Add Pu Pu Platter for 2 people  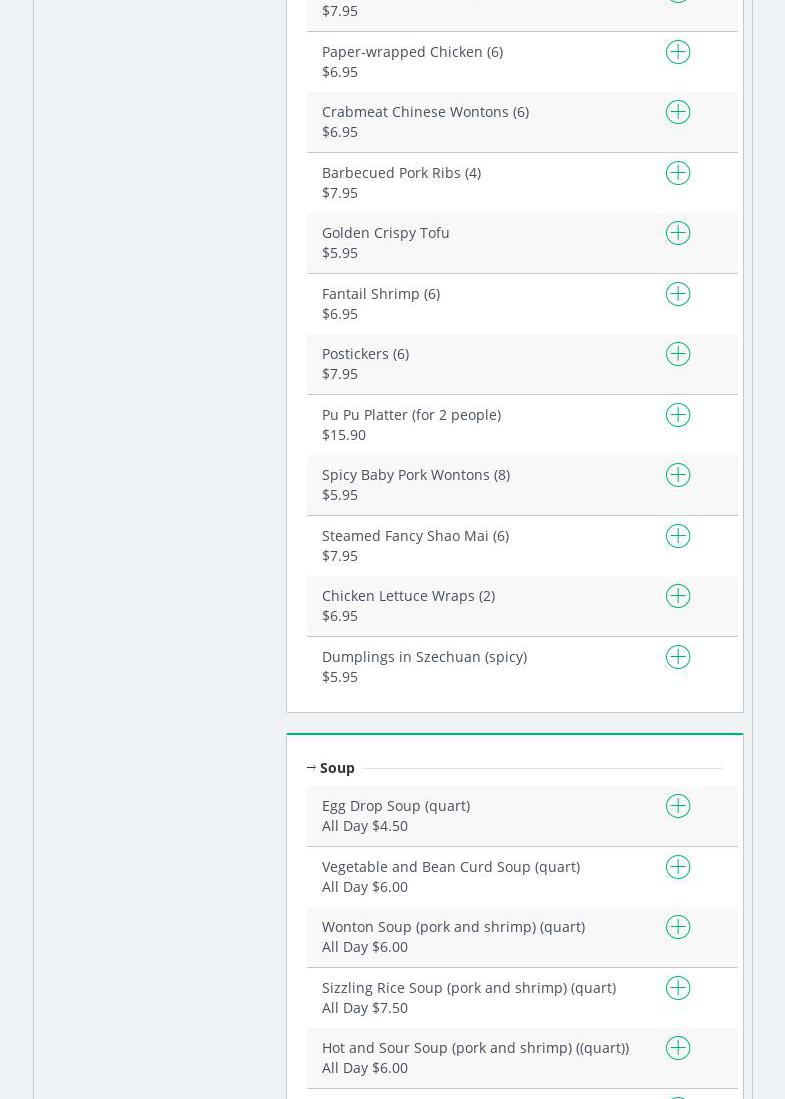pos(678,415)
